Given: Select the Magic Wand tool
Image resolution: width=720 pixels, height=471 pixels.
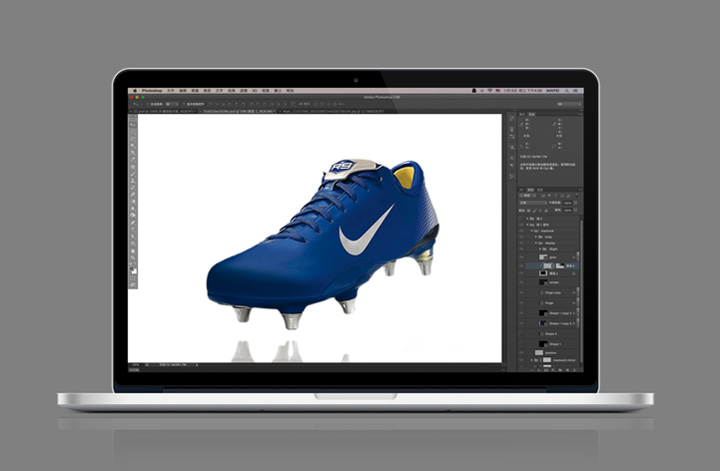Looking at the screenshot, I should click(x=133, y=145).
